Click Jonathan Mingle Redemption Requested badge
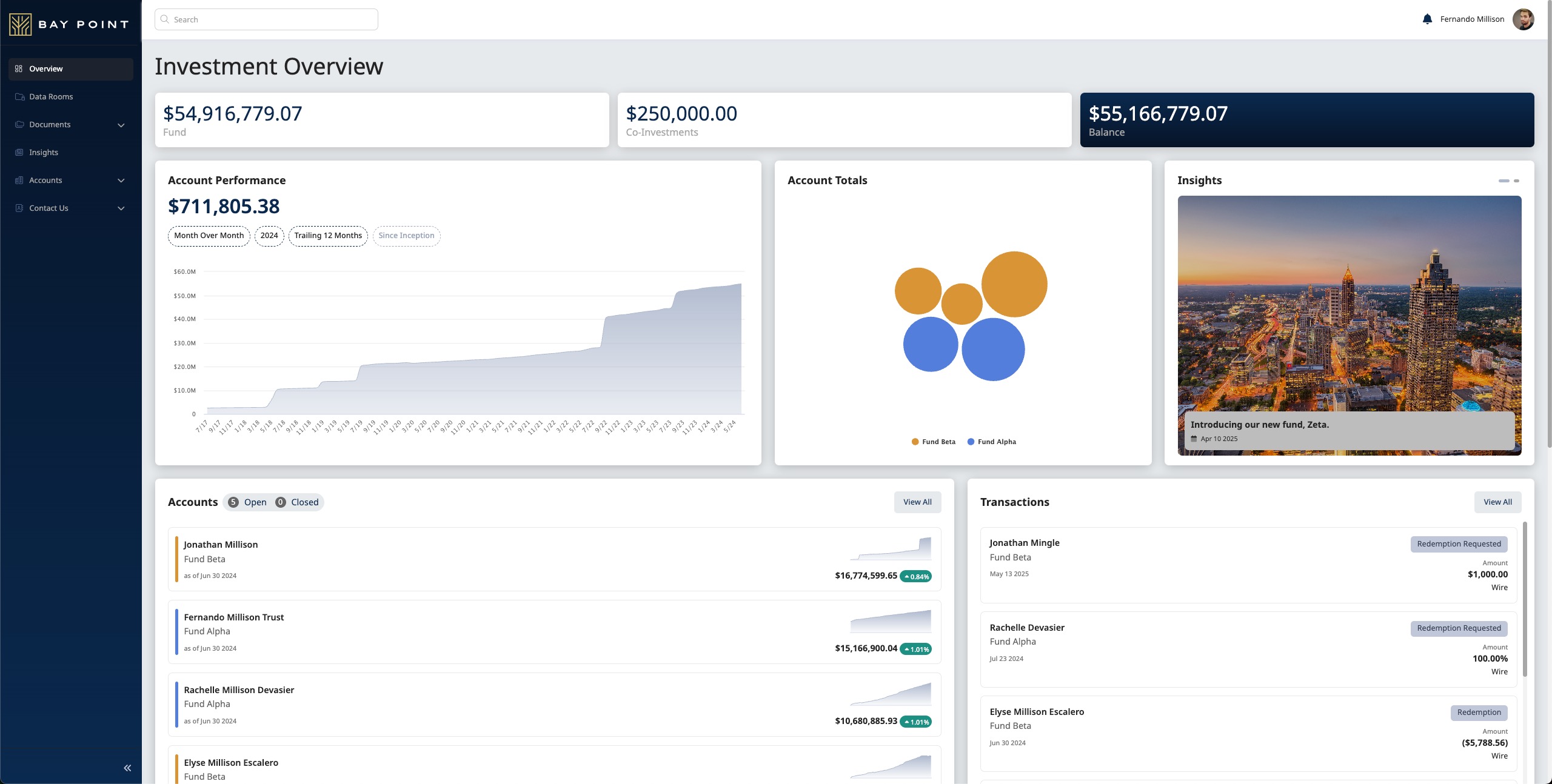The image size is (1552, 784). (1459, 544)
